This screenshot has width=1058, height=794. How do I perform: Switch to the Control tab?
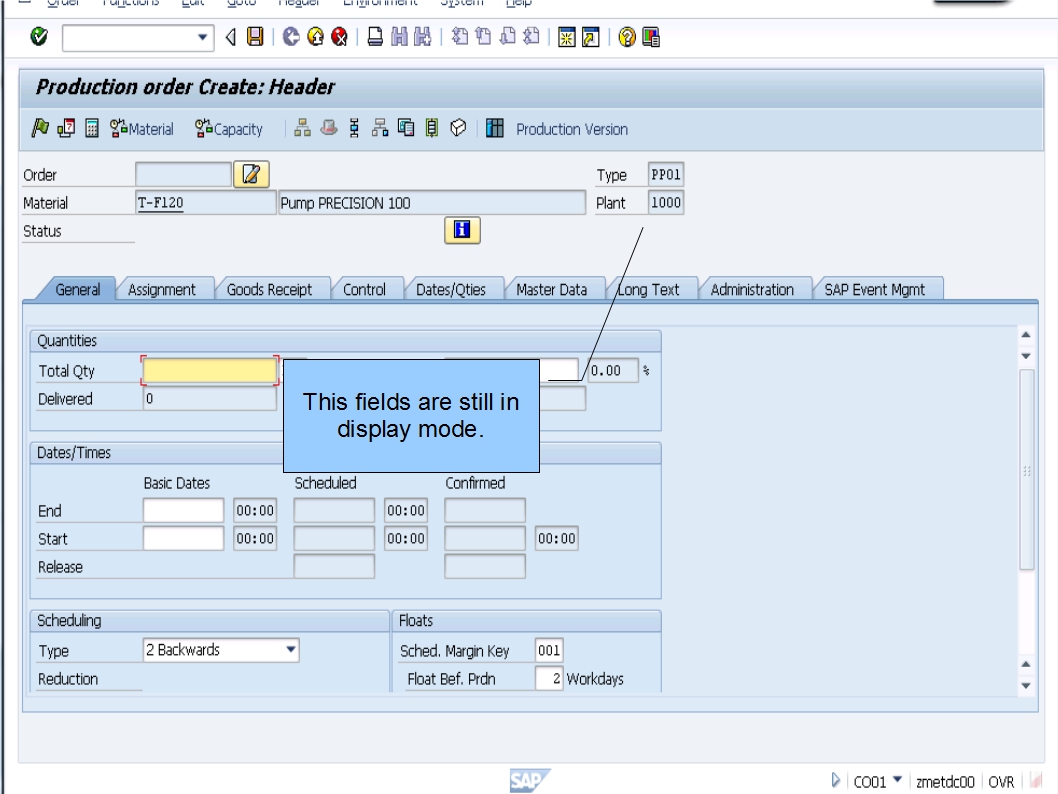point(364,289)
